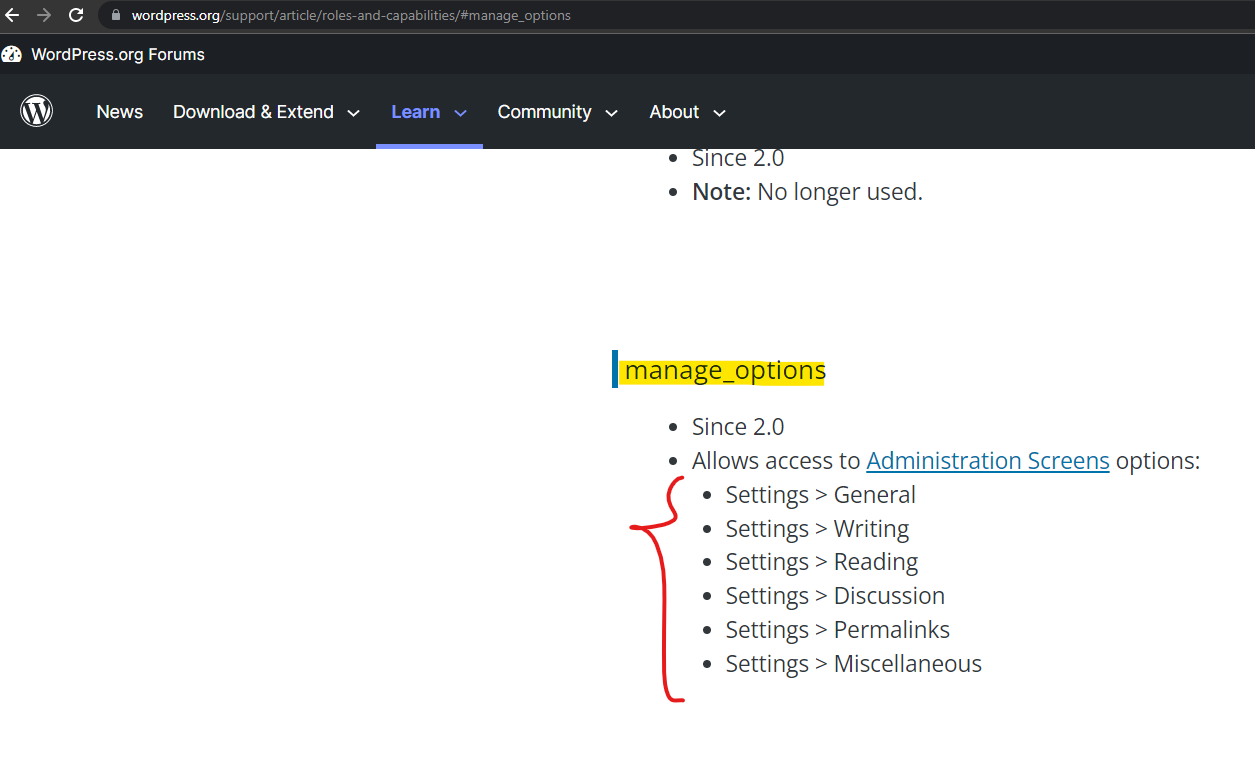This screenshot has height=764, width=1255.
Task: Expand the About chevron
Action: [719, 113]
